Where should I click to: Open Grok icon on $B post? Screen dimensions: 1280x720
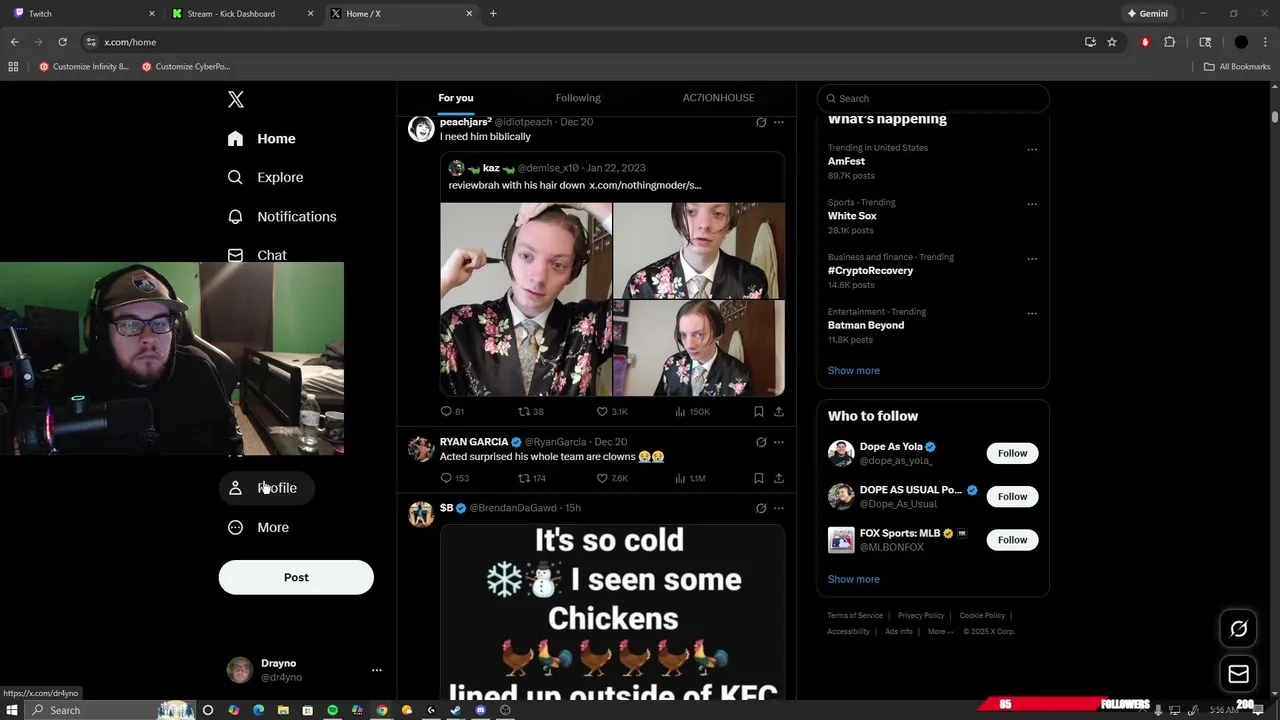pyautogui.click(x=761, y=508)
